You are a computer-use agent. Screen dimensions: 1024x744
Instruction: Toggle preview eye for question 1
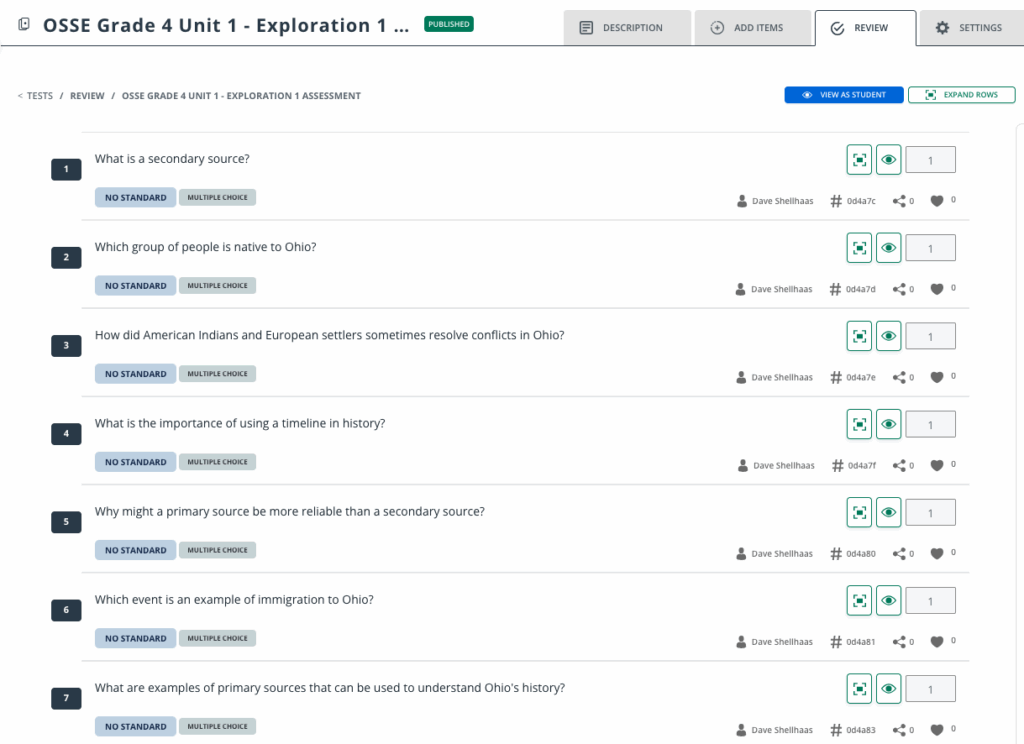pos(888,160)
